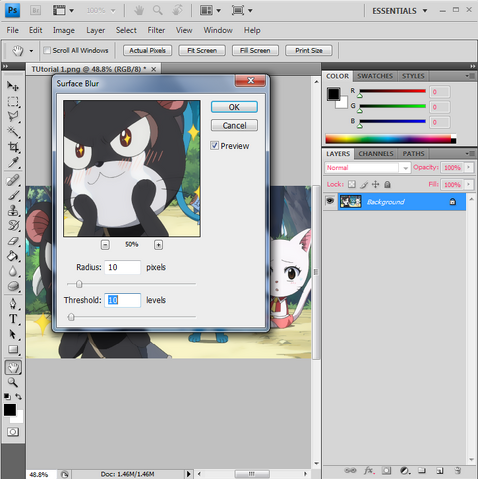Viewport: 478px width, 479px height.
Task: Zoom in the Surface Blur preview
Action: click(x=158, y=245)
